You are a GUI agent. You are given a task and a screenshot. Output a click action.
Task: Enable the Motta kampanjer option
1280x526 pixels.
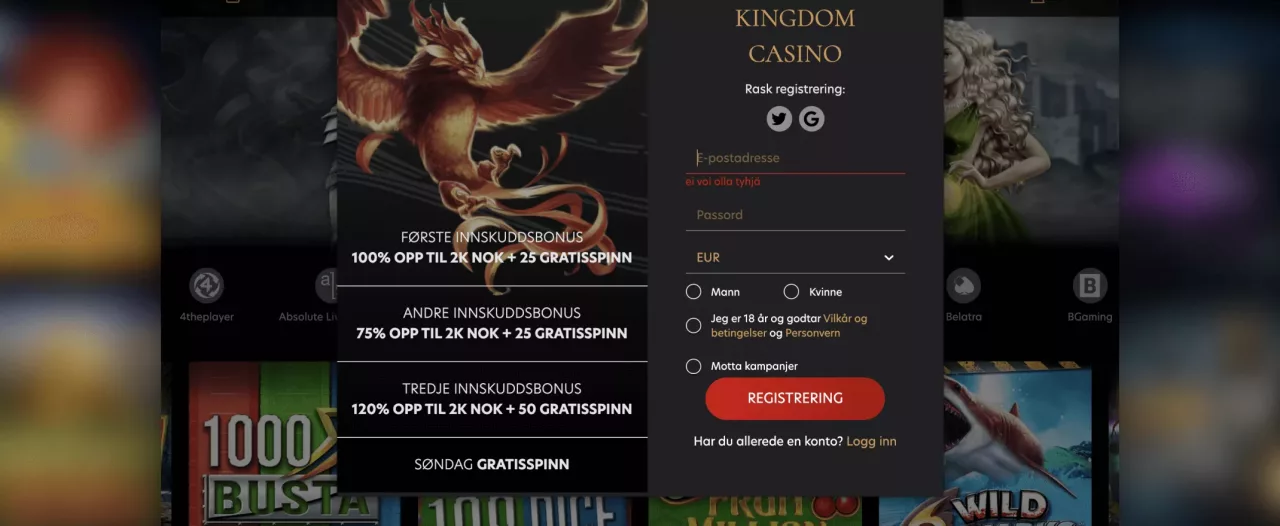(694, 366)
